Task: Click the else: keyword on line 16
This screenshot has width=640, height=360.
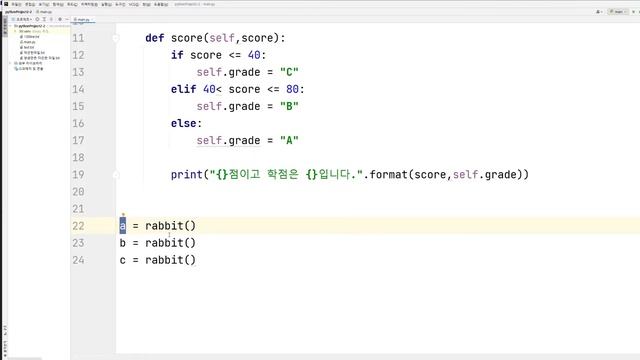Action: (186, 123)
